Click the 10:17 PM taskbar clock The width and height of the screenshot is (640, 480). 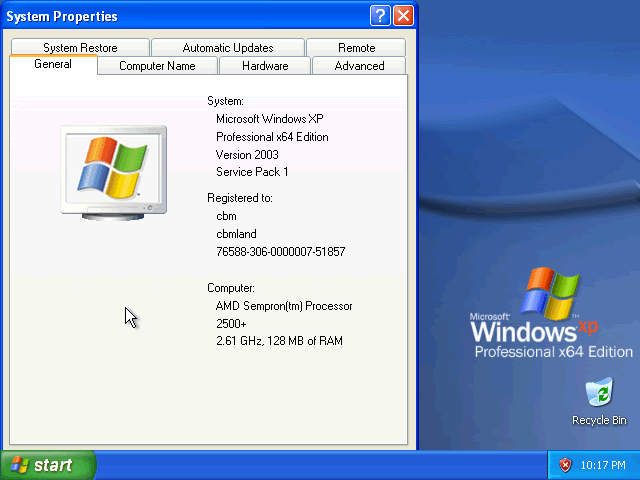[x=603, y=465]
